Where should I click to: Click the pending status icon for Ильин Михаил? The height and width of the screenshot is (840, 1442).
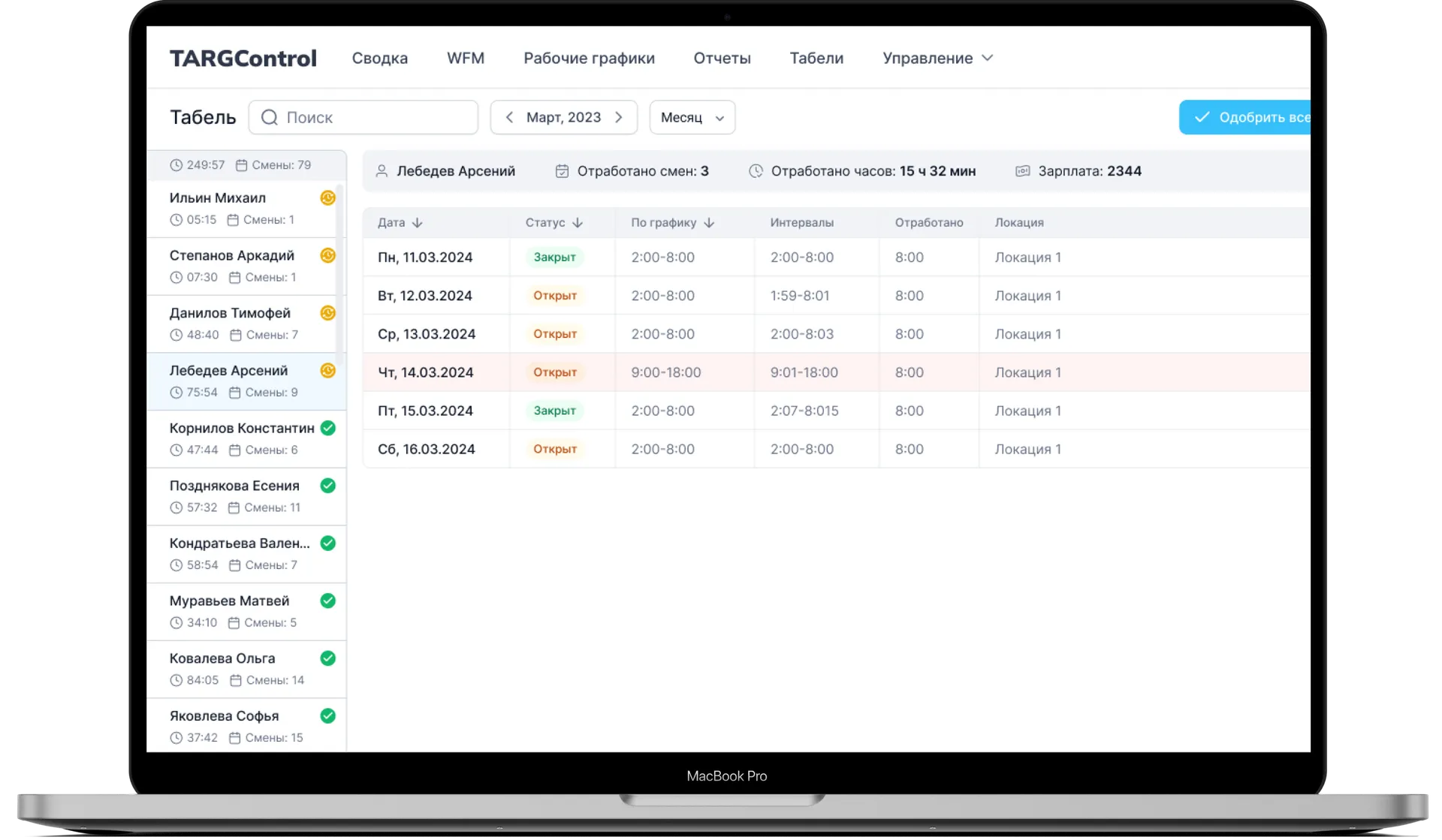(327, 197)
